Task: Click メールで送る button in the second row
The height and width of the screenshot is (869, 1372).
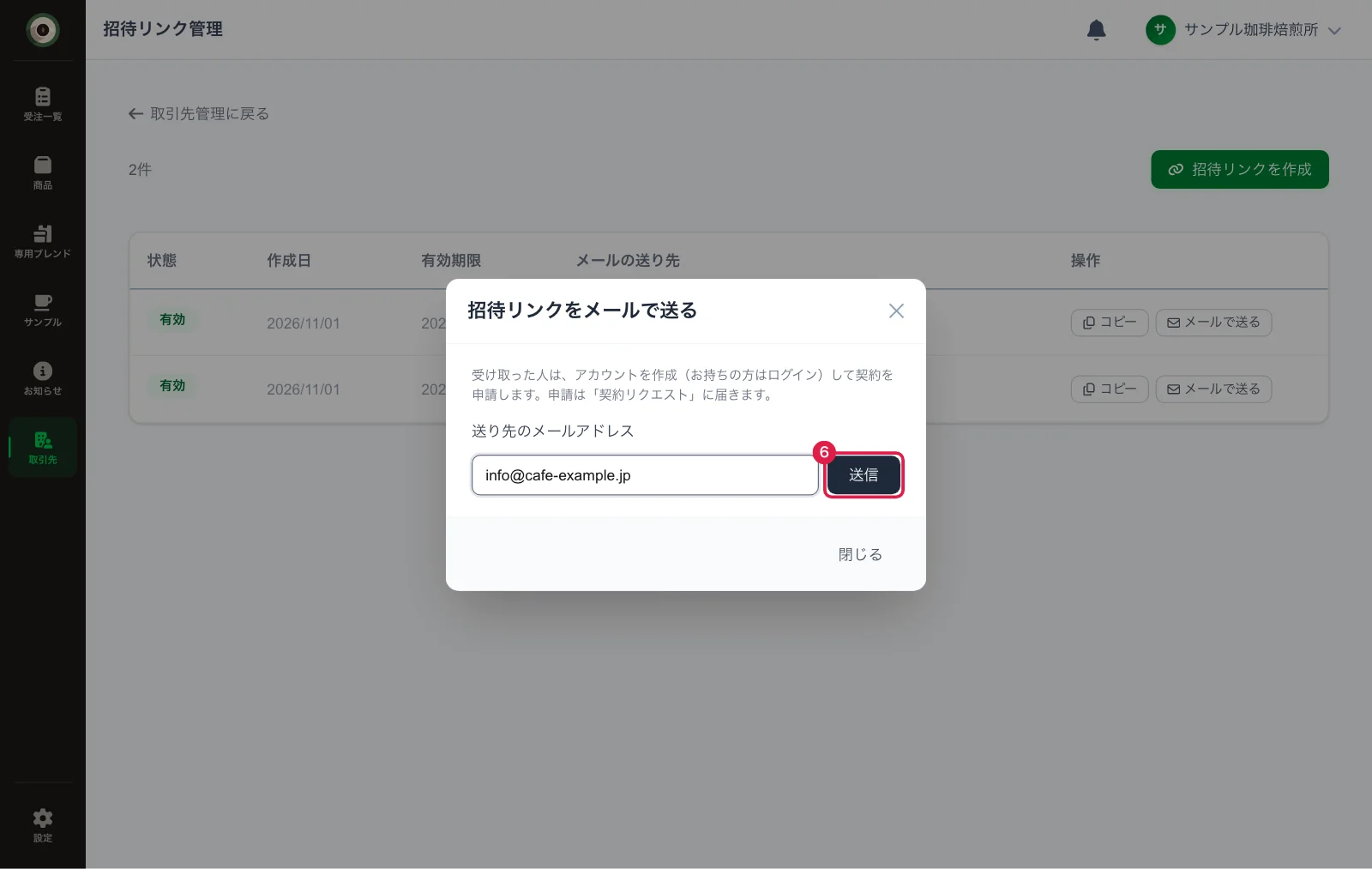Action: click(1213, 389)
